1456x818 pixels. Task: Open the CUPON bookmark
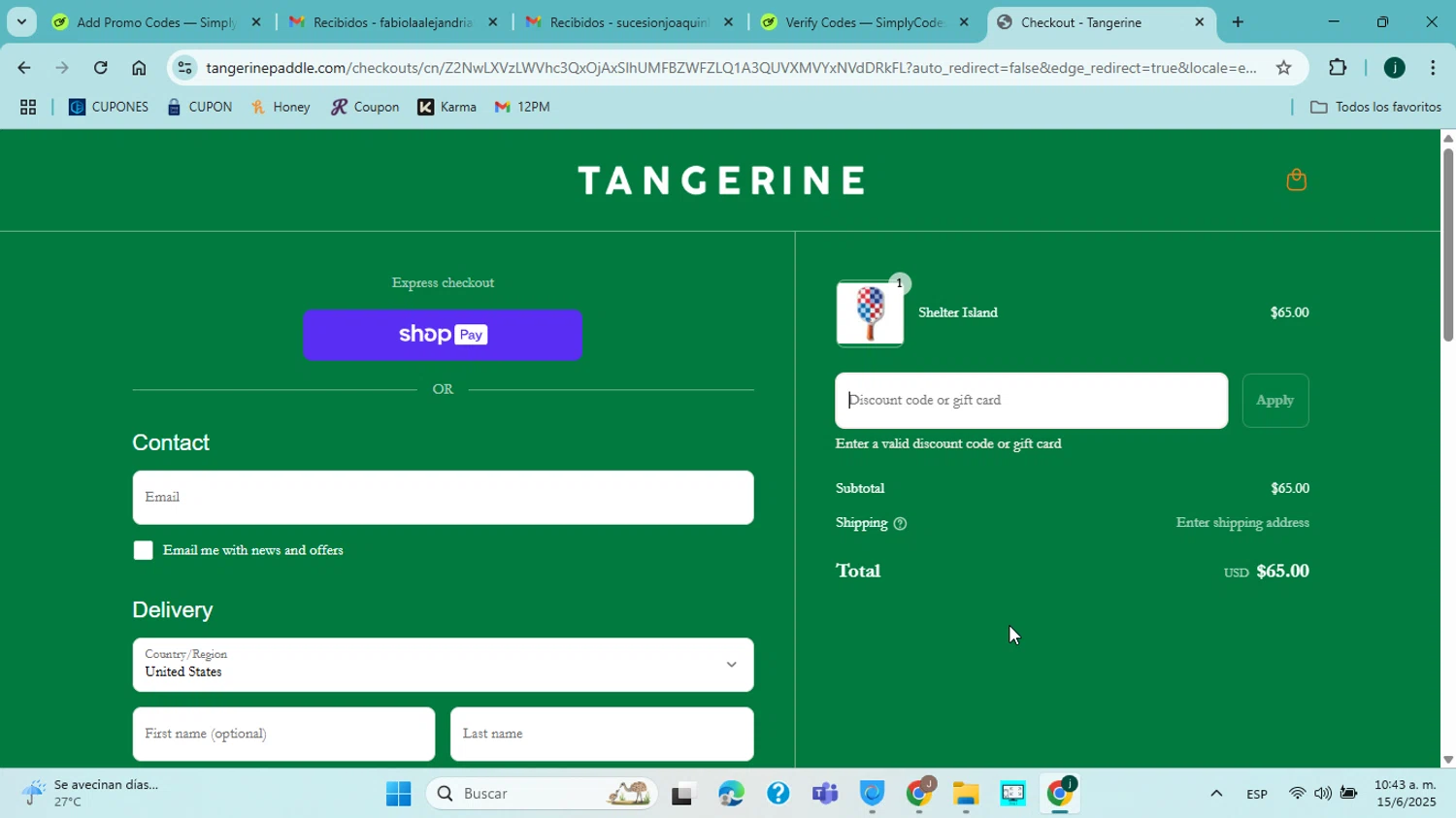pyautogui.click(x=199, y=108)
